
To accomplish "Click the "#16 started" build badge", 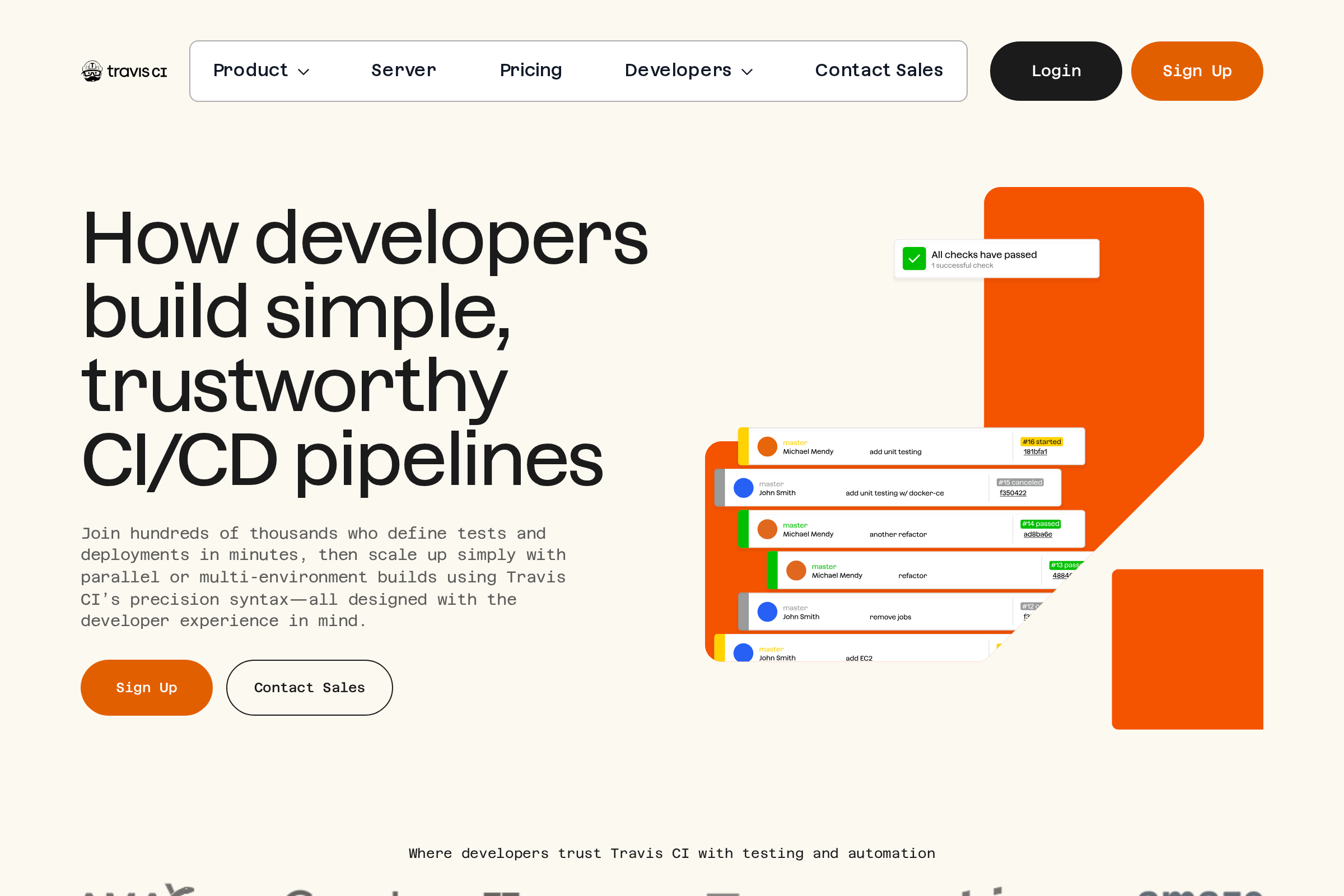I will pyautogui.click(x=1041, y=442).
